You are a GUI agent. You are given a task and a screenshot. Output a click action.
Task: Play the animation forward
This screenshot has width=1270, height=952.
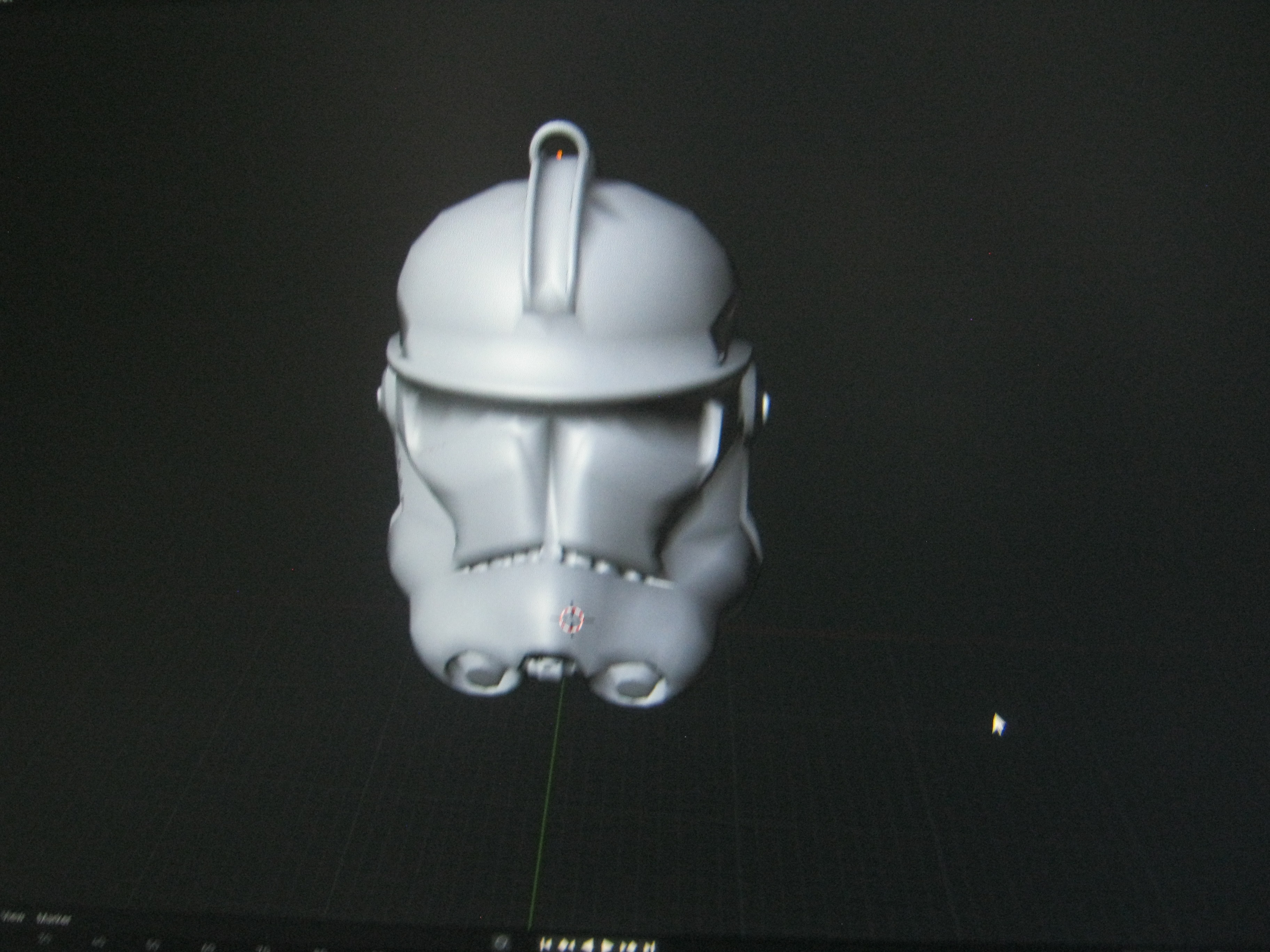[607, 945]
